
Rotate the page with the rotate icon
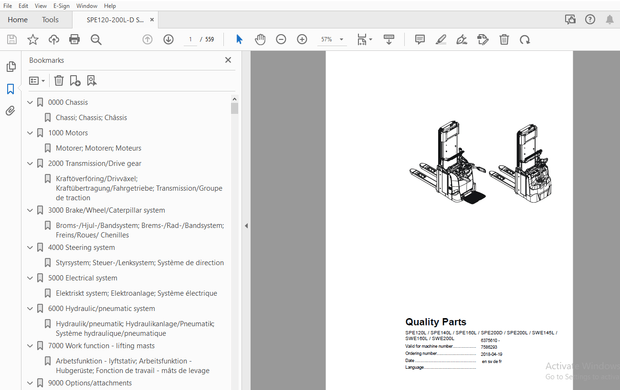tap(525, 40)
